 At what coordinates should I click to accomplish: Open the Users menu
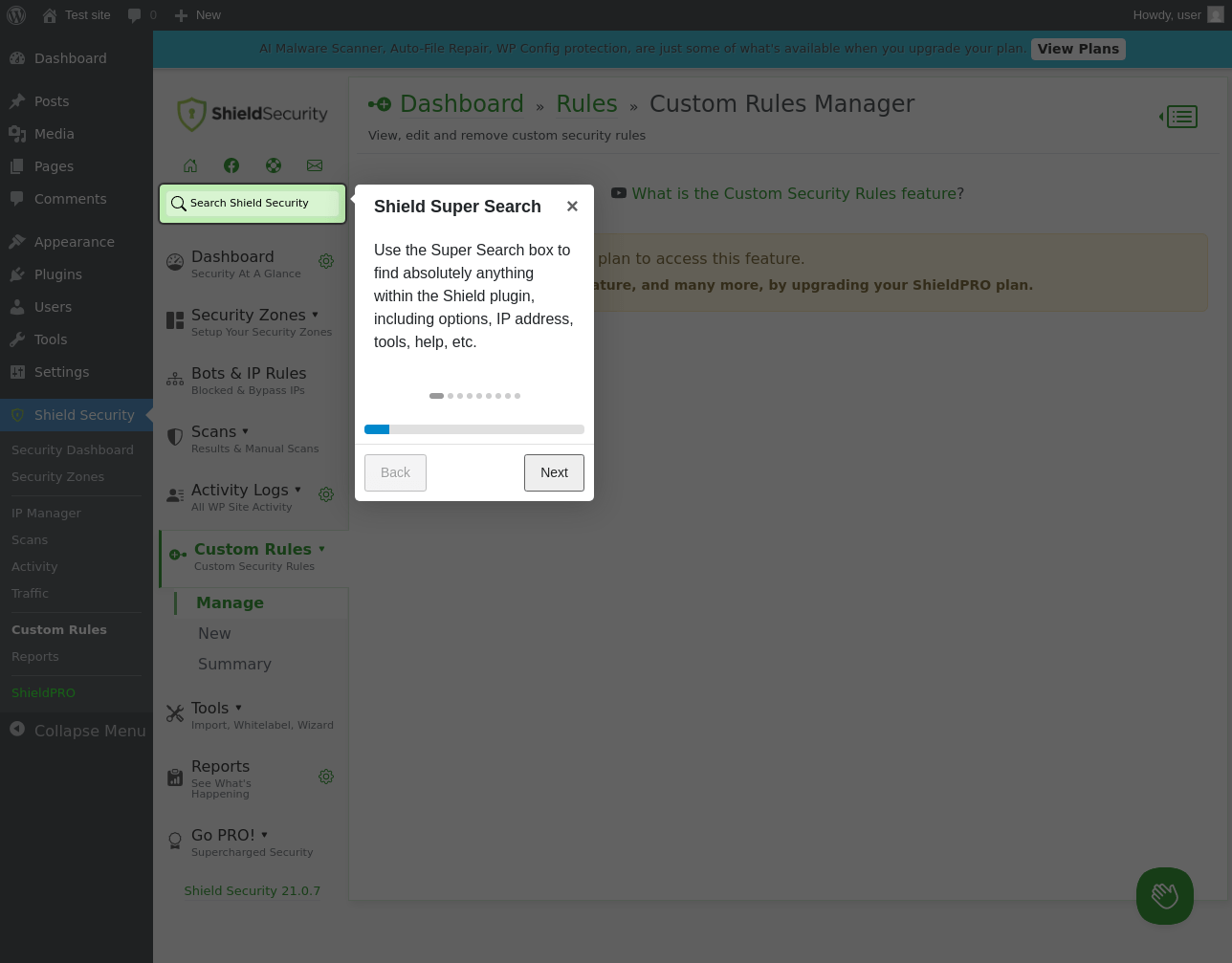click(77, 307)
